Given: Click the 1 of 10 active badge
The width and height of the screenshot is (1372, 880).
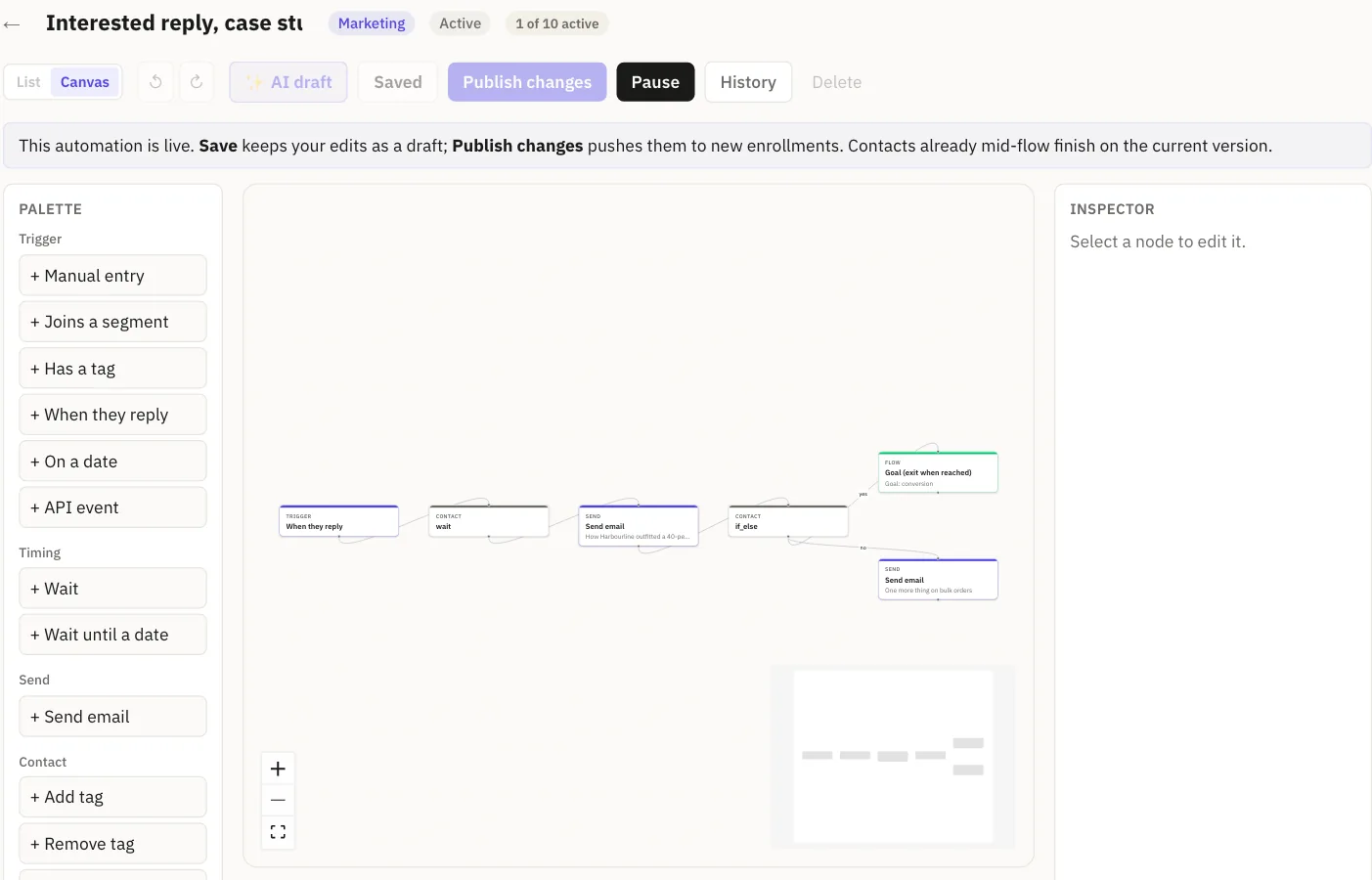Looking at the screenshot, I should click(557, 23).
